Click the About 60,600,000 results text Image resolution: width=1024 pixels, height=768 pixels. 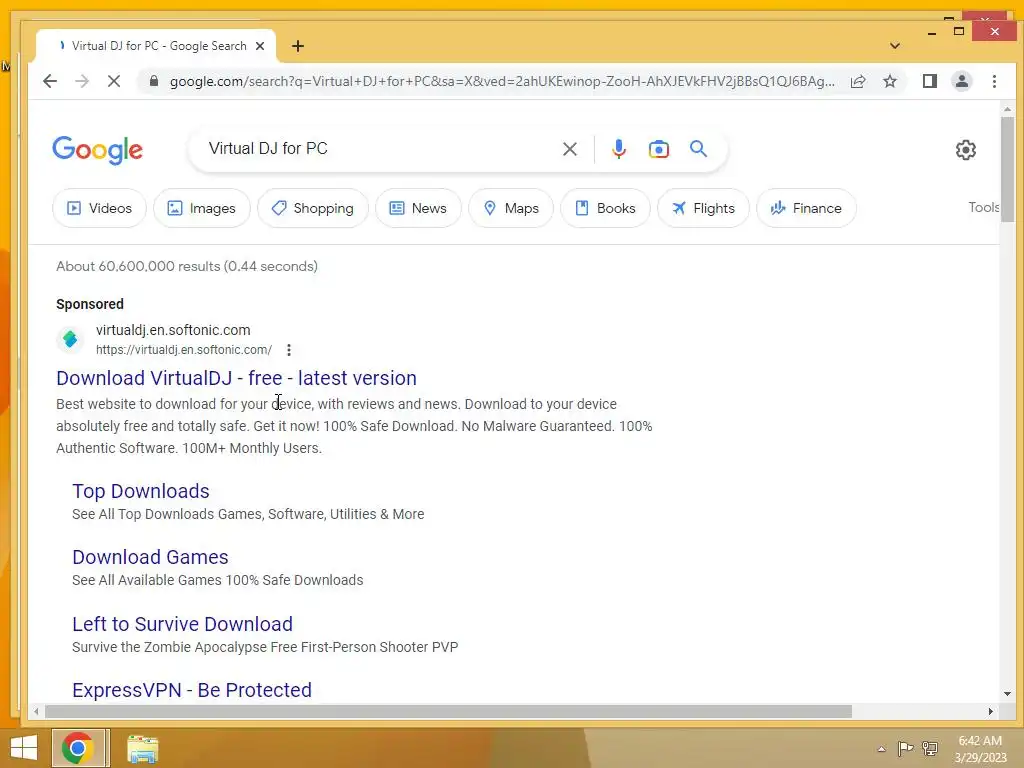tap(187, 266)
